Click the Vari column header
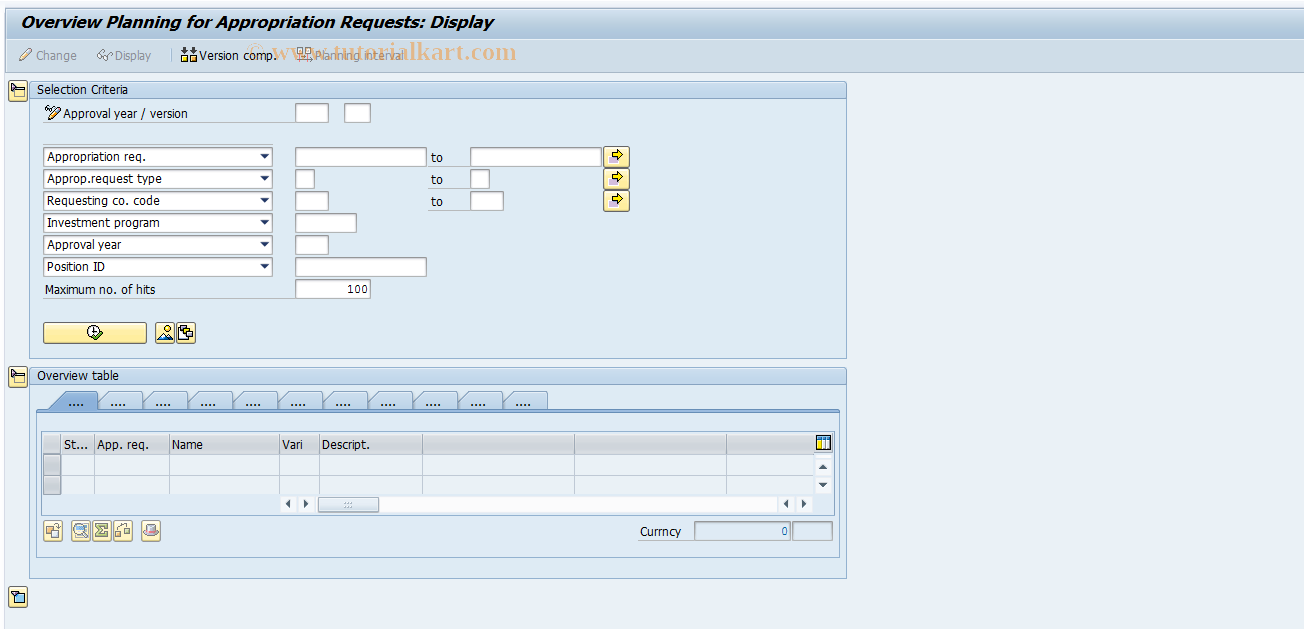1304x629 pixels. click(x=299, y=444)
